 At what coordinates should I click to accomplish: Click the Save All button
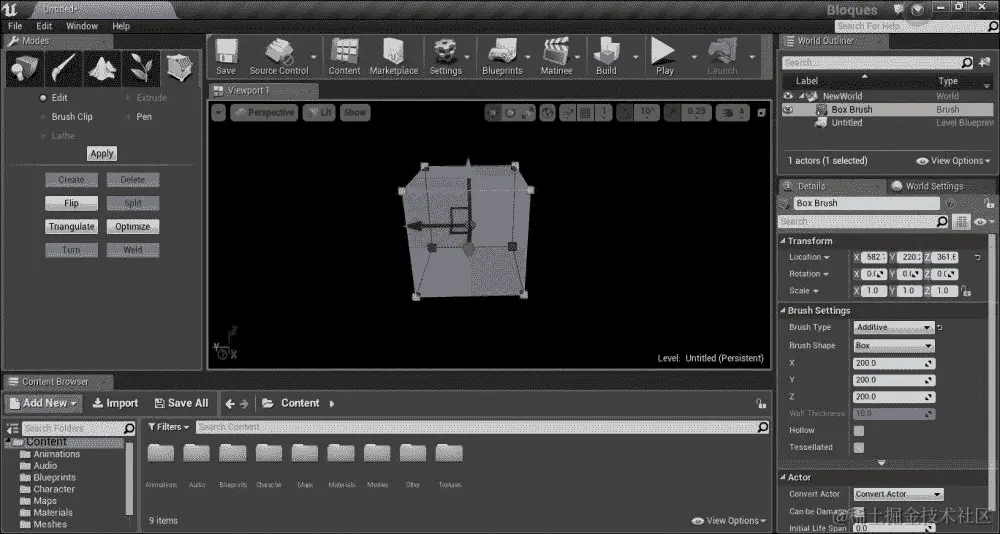pos(182,403)
